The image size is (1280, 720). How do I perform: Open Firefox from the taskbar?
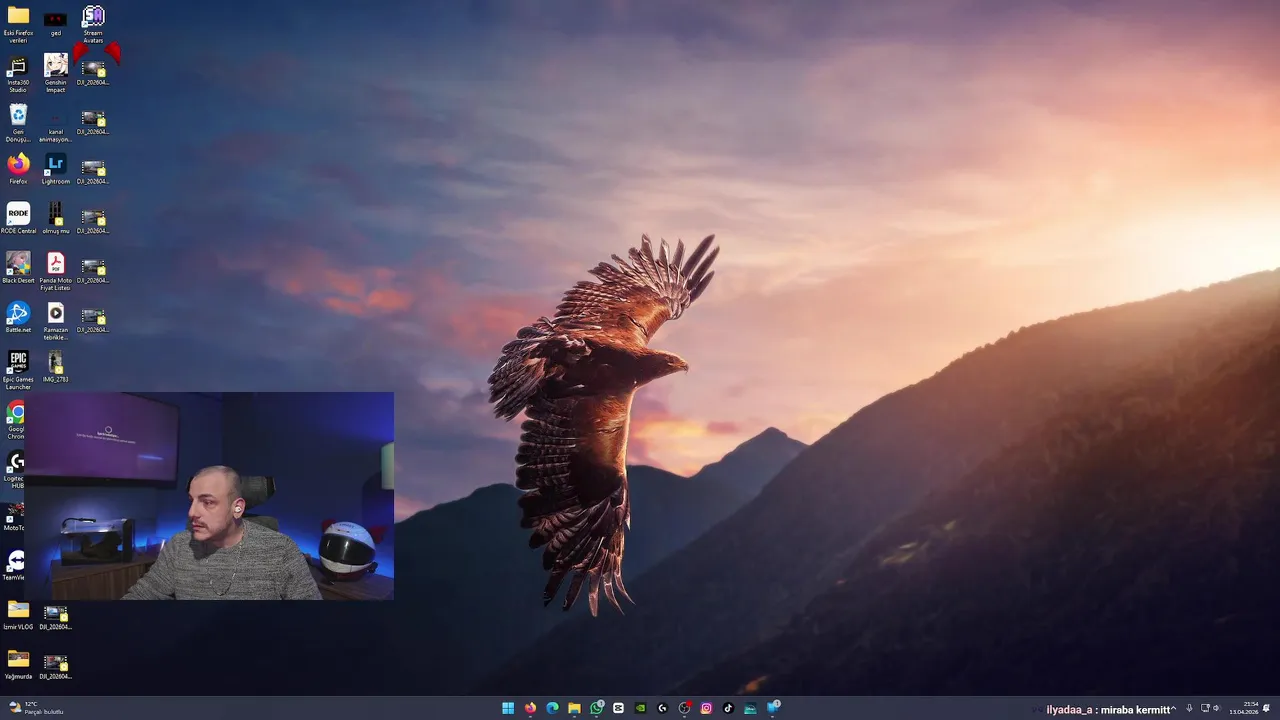(x=530, y=708)
